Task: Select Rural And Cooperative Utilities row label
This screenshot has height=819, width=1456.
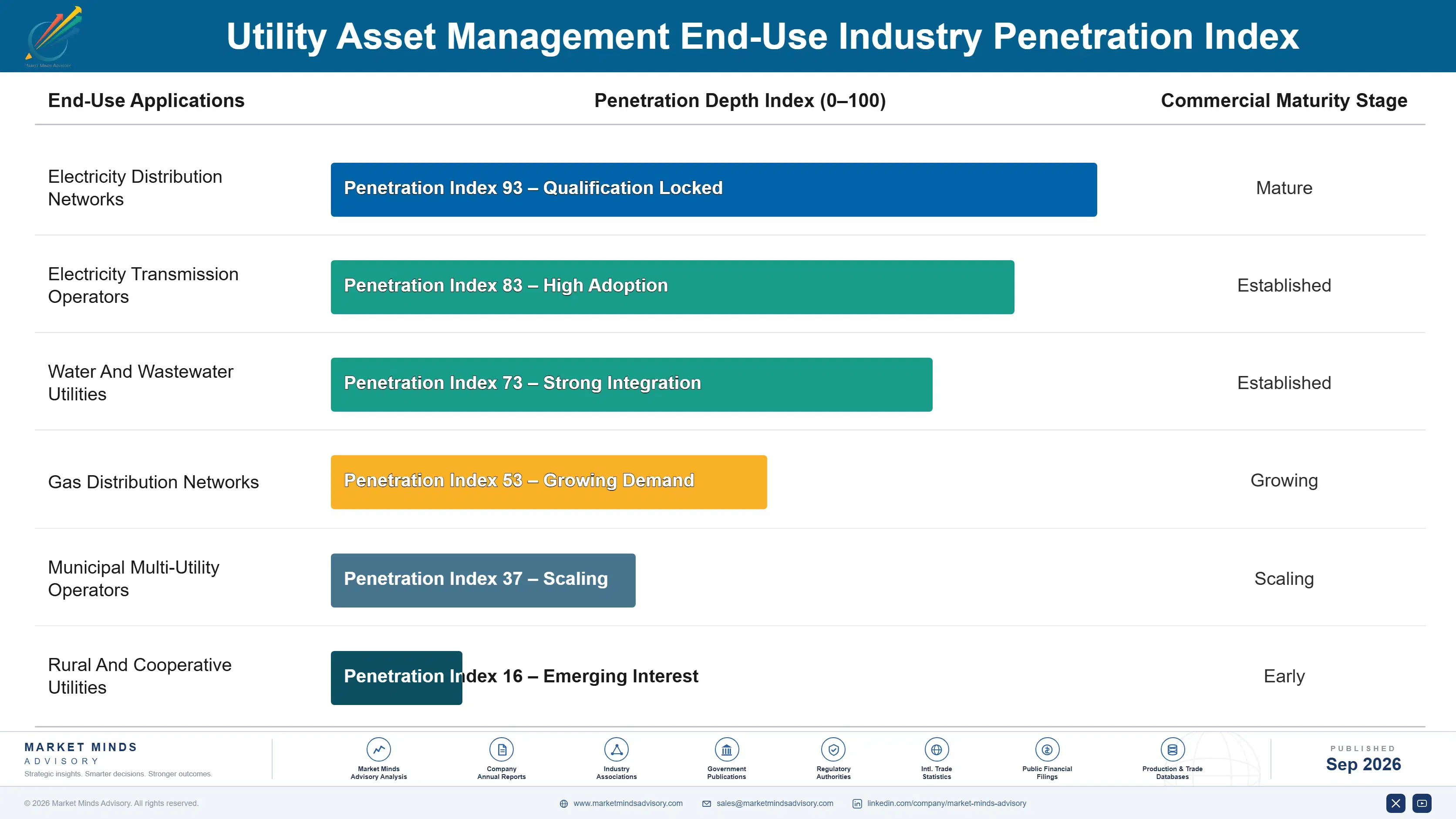Action: pos(140,675)
